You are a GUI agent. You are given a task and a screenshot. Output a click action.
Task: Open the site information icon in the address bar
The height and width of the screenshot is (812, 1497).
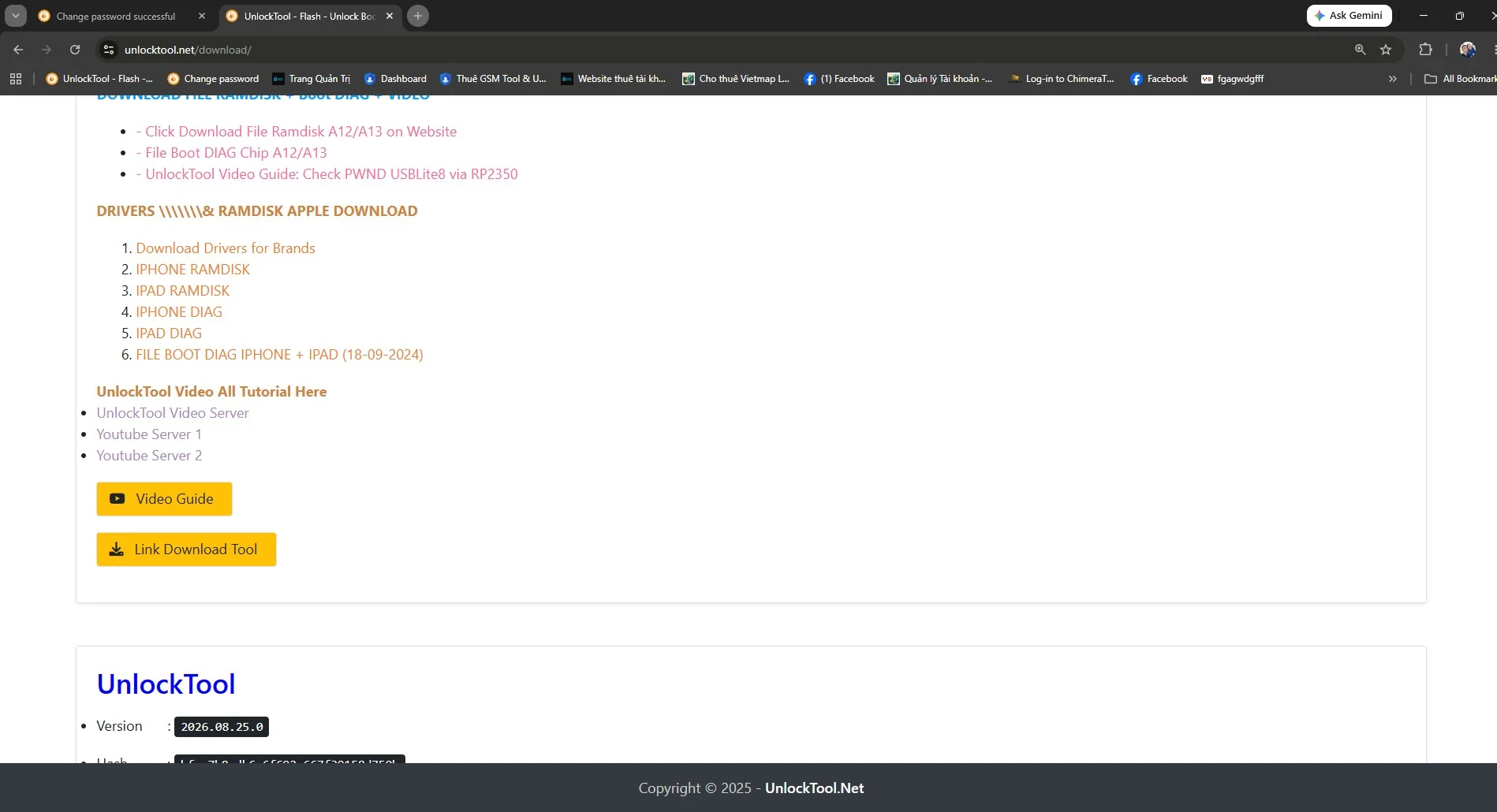coord(109,50)
